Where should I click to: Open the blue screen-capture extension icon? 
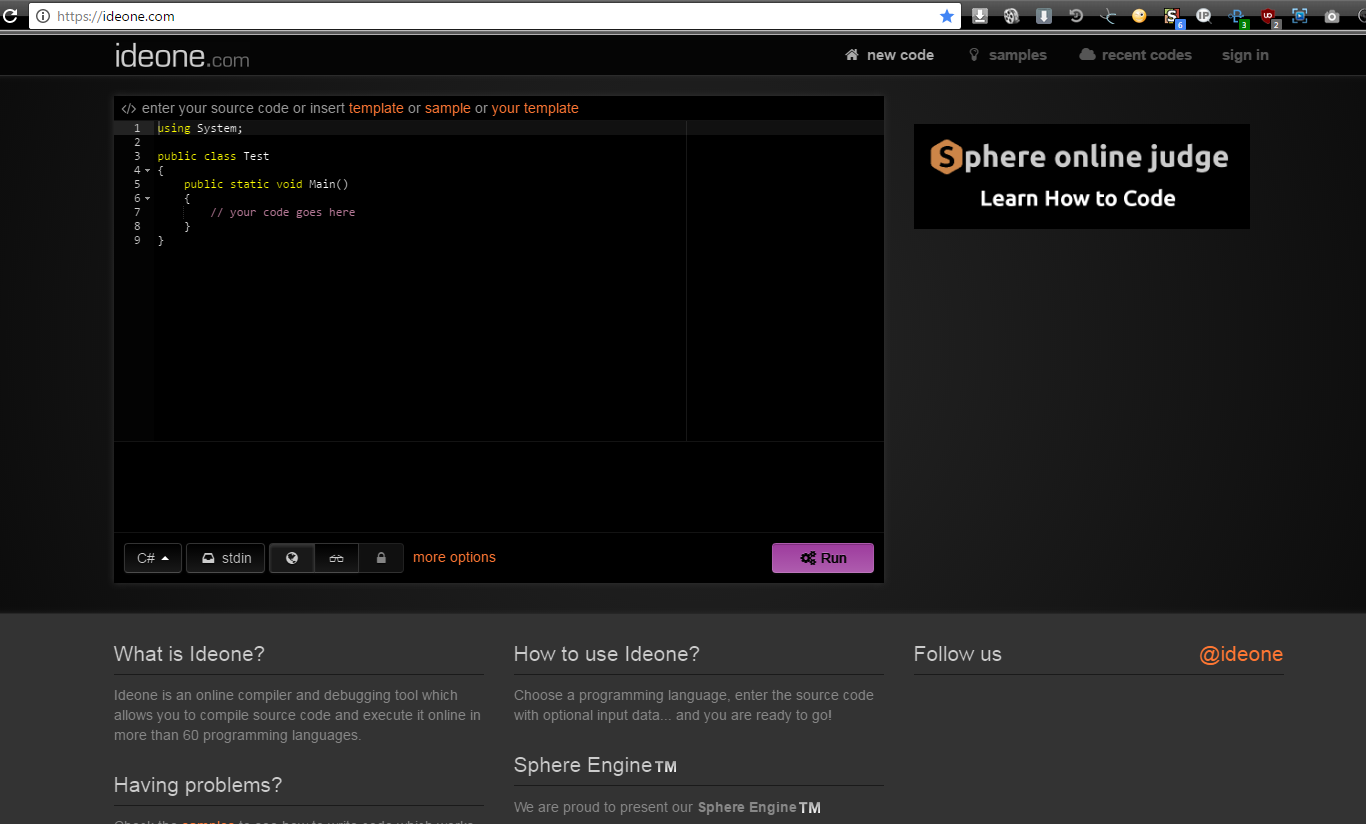coord(1300,16)
